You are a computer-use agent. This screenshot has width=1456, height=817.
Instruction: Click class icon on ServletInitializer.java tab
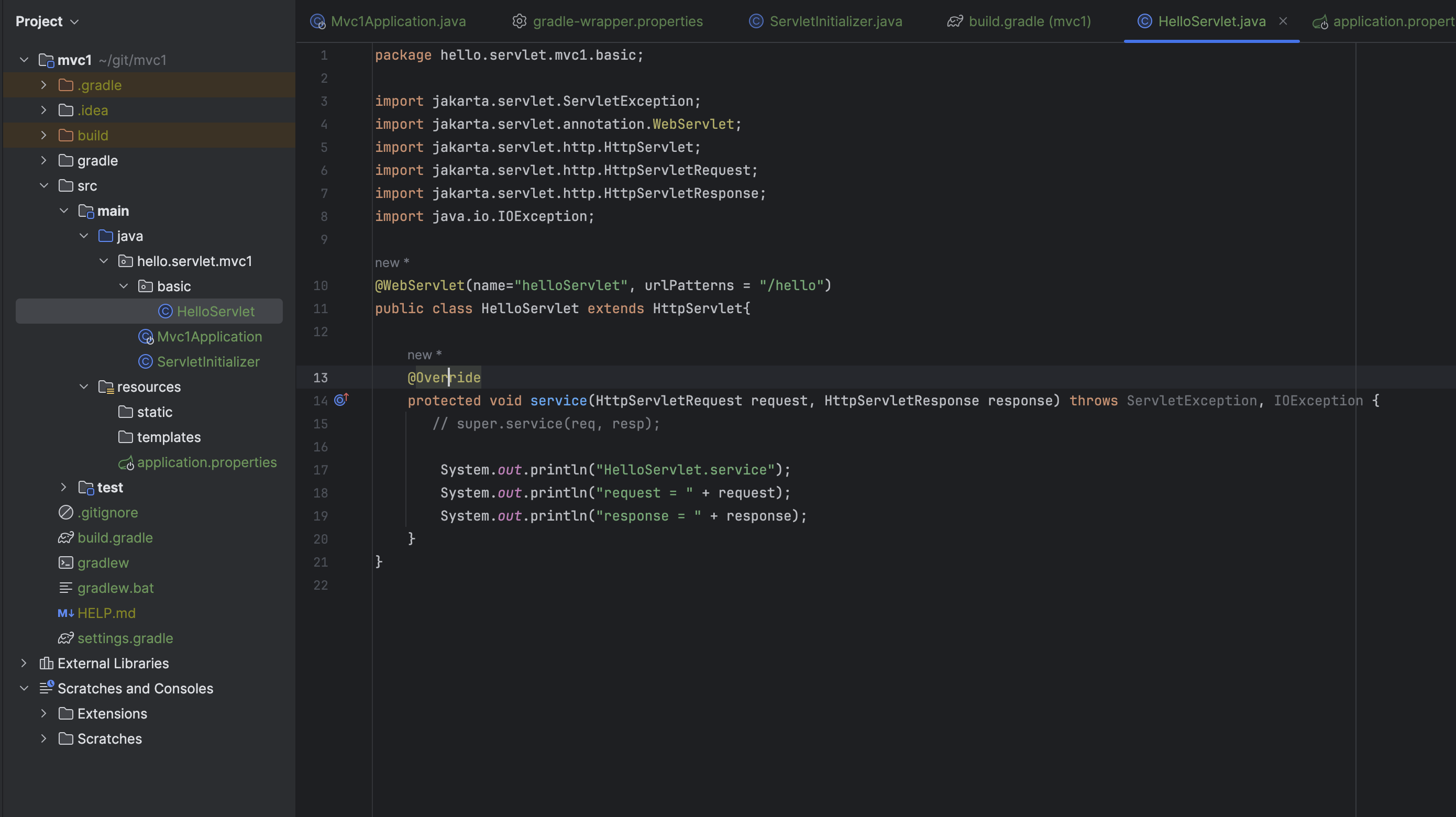coord(756,21)
